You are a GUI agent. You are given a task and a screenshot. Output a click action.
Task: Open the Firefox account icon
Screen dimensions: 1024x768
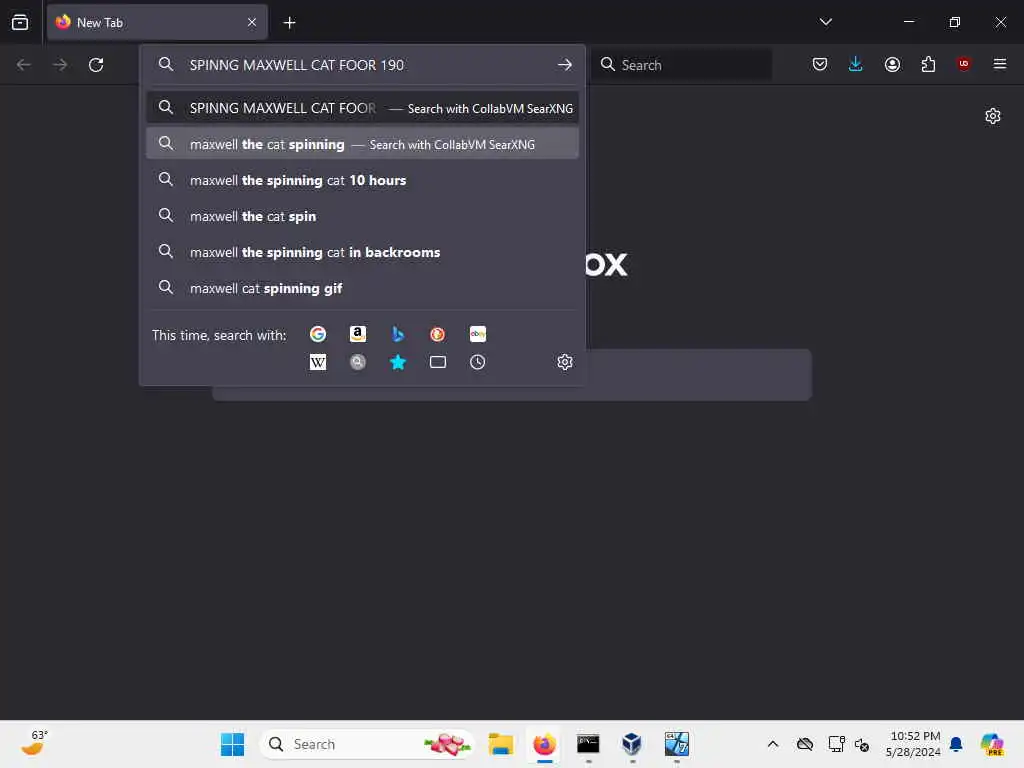[x=892, y=64]
